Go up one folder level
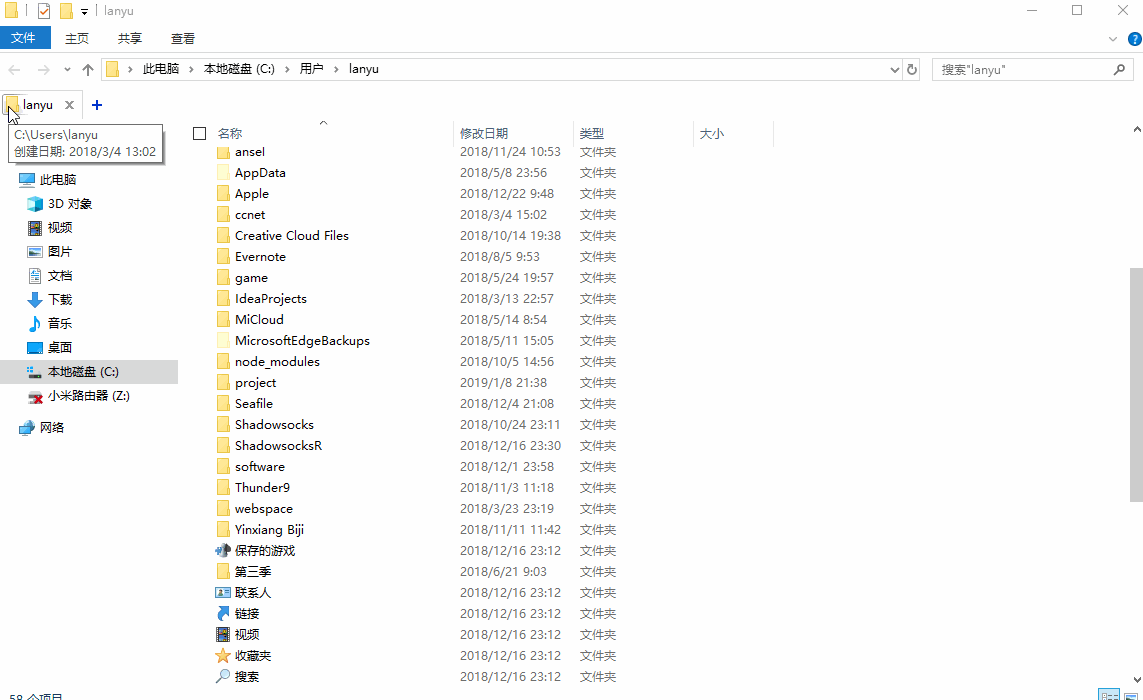Viewport: 1143px width, 700px height. [88, 70]
